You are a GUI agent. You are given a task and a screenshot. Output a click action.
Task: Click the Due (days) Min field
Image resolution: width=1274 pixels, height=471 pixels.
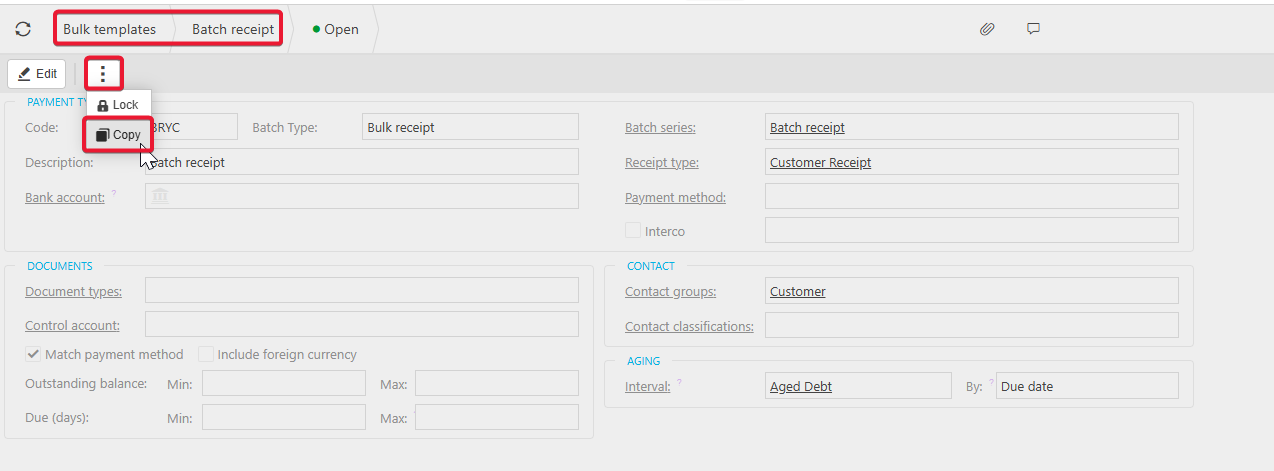(284, 417)
